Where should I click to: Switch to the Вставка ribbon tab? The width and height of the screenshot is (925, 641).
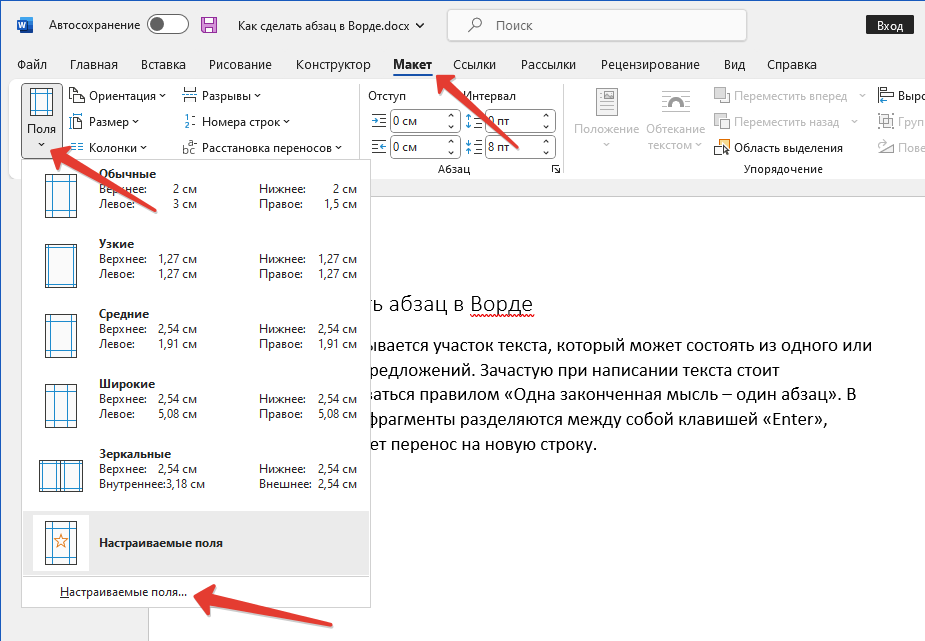tap(163, 65)
